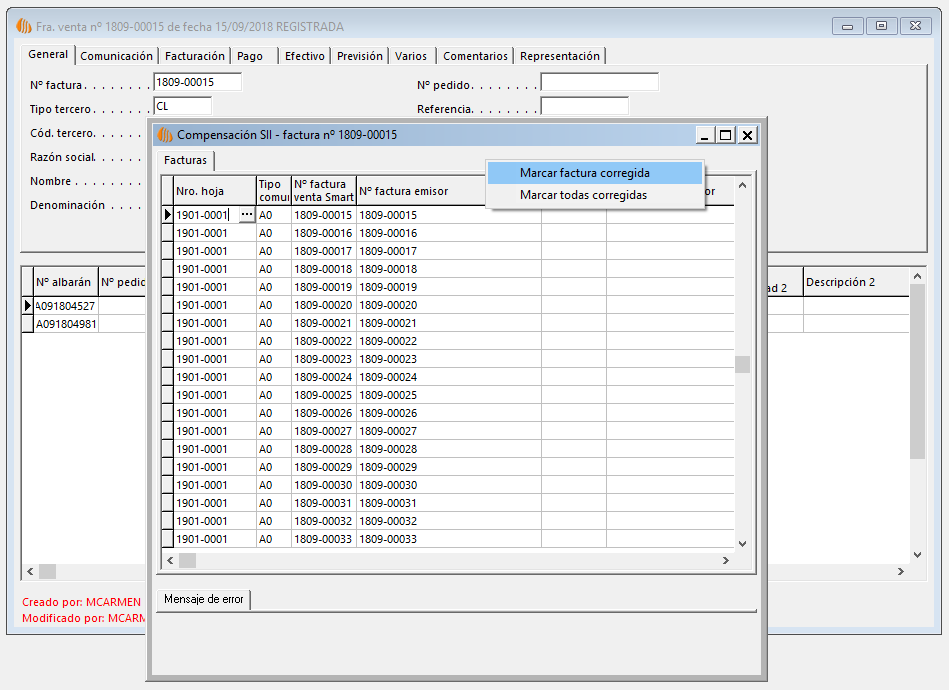949x690 pixels.
Task: Switch to the Comunicación tab
Action: [x=117, y=56]
